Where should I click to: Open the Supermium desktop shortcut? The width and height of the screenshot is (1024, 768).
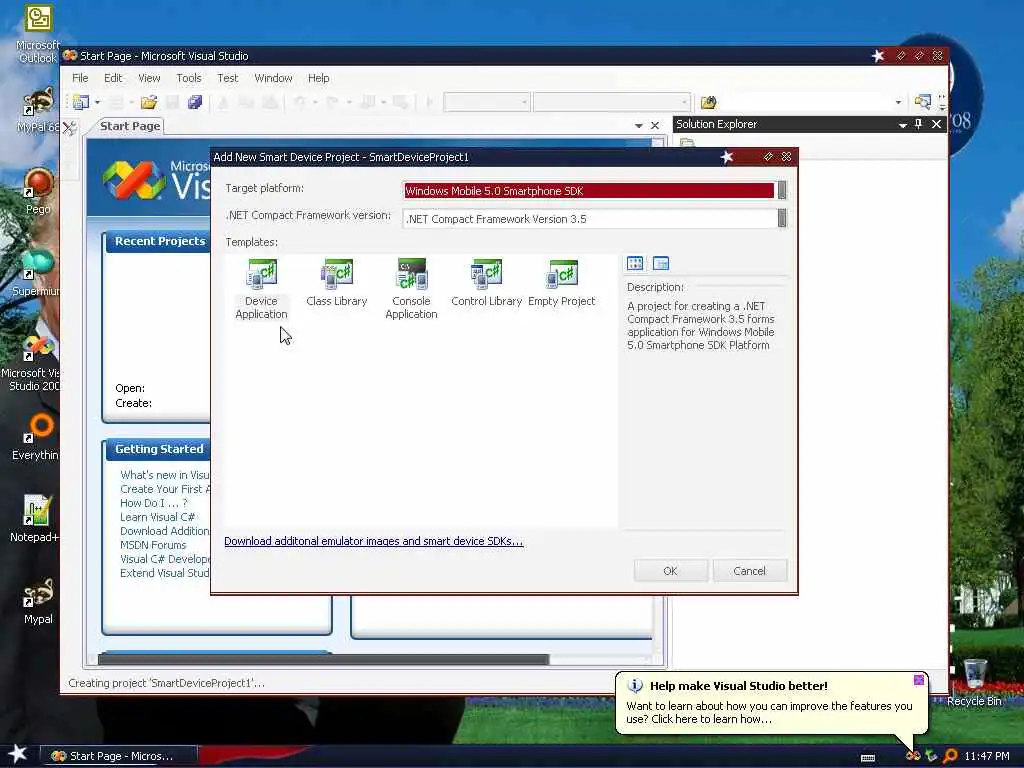tap(37, 273)
